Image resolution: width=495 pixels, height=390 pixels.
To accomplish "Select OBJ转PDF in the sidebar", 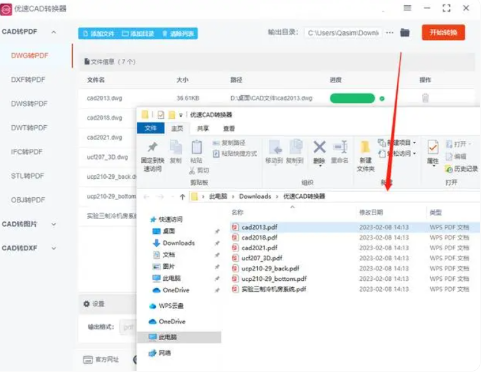I will [x=28, y=200].
